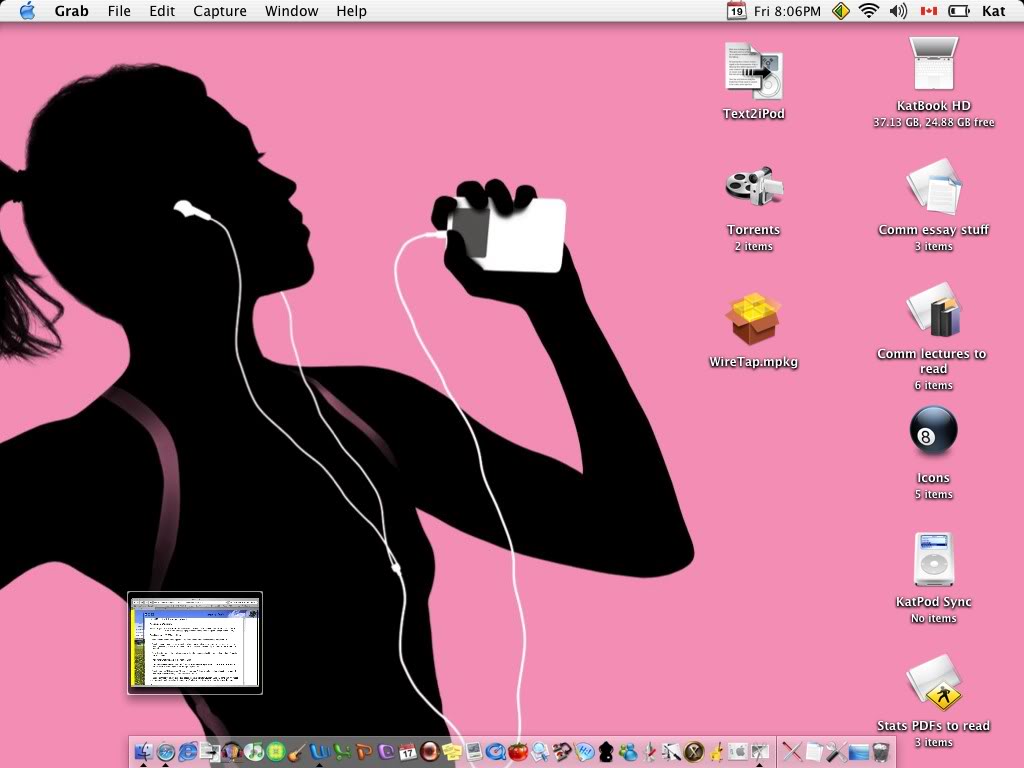
Task: Click the battery status menu bar icon
Action: [x=959, y=11]
